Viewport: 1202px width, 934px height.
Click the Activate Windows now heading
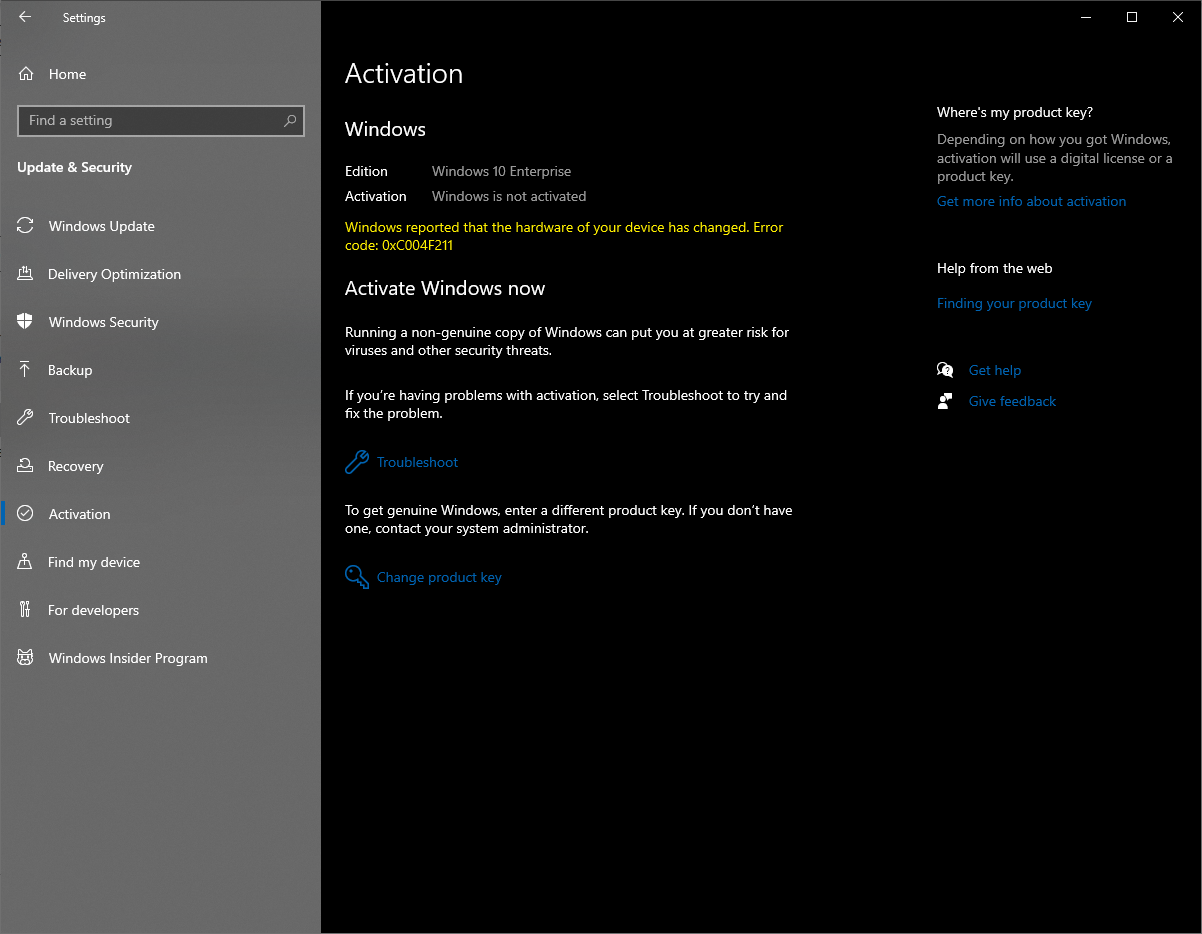[445, 288]
